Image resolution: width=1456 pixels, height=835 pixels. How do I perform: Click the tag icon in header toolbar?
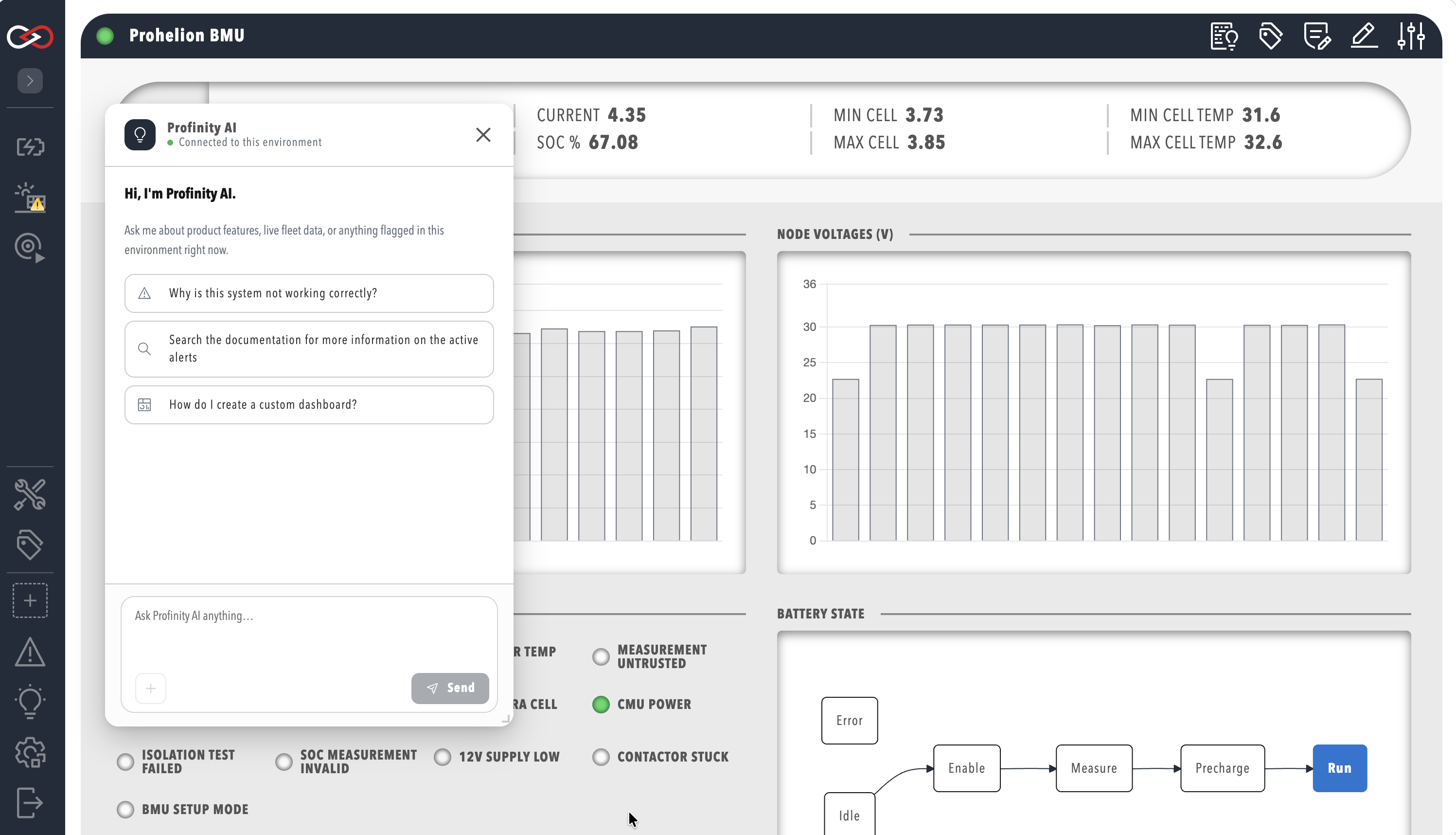tap(1270, 36)
